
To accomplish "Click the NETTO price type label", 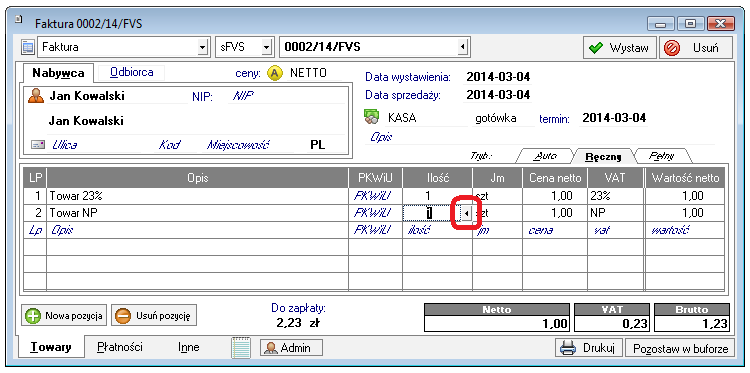I will (x=309, y=73).
